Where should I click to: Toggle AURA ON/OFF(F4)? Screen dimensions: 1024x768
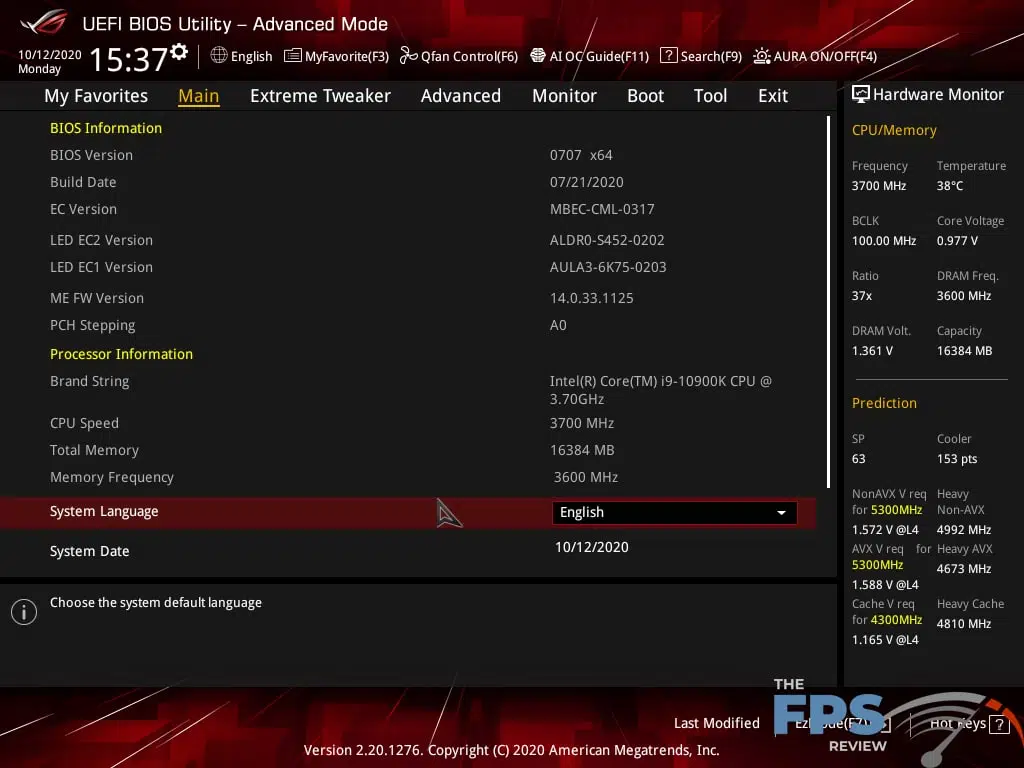pos(815,56)
